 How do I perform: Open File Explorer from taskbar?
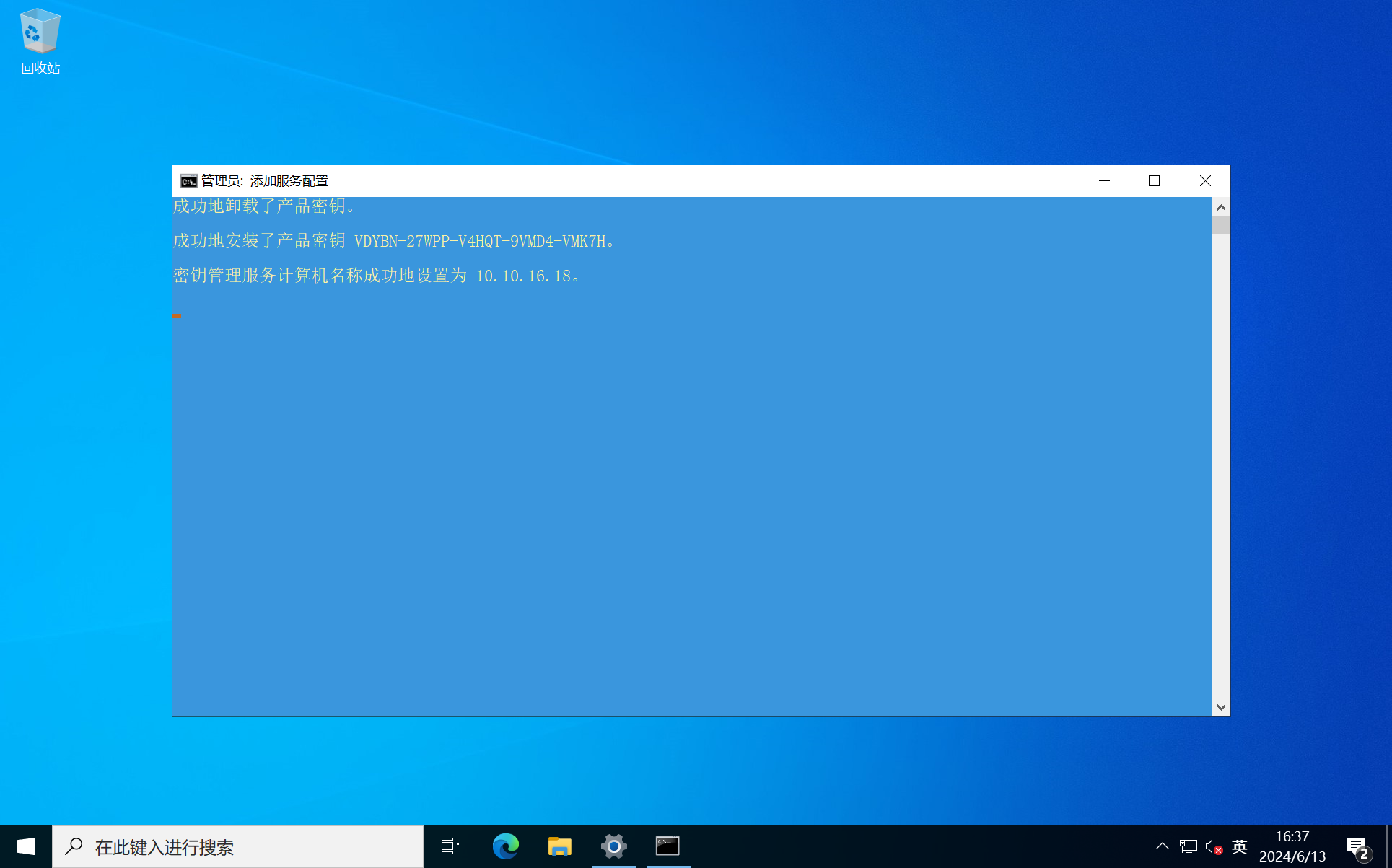click(x=559, y=846)
